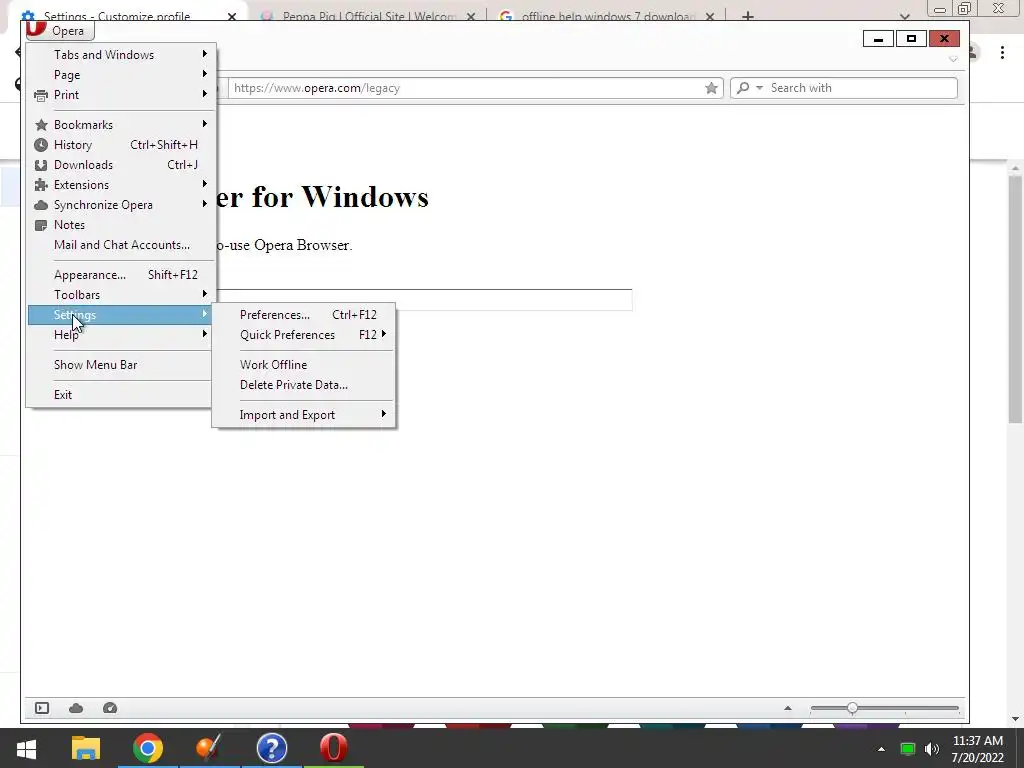
Task: Open Tabs and Windows submenu
Action: coord(121,55)
